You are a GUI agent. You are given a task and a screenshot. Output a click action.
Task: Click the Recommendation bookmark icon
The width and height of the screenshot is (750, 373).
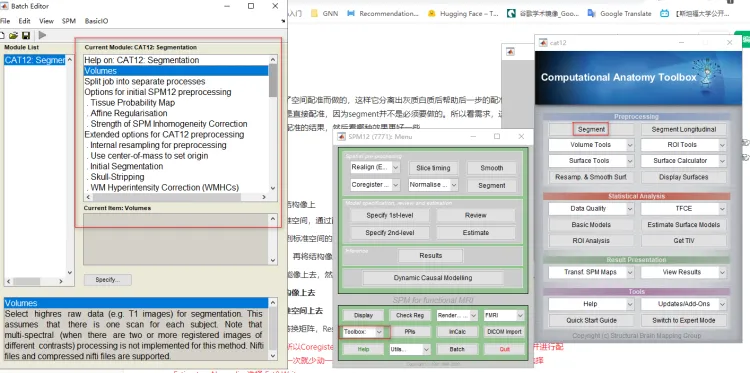(352, 13)
